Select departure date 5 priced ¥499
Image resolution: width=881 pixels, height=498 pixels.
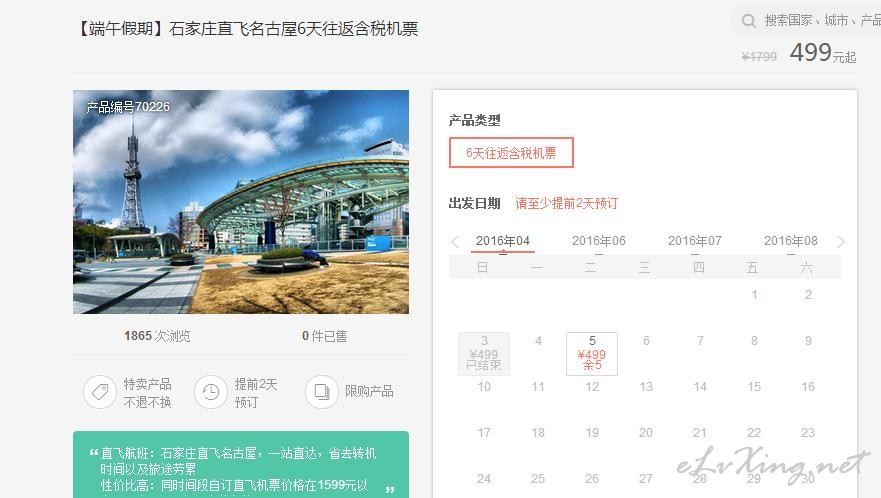592,354
